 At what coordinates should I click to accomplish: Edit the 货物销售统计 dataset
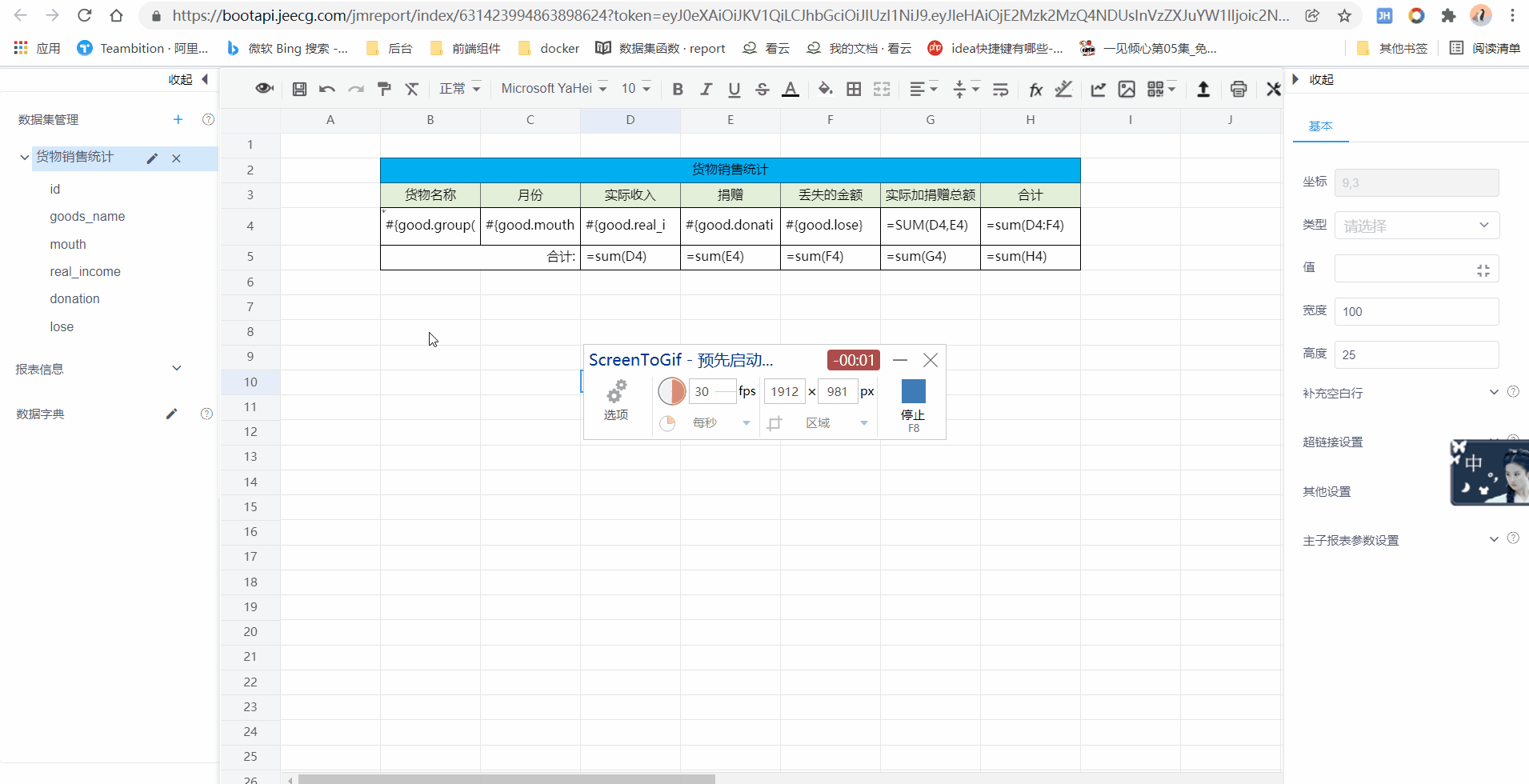152,158
